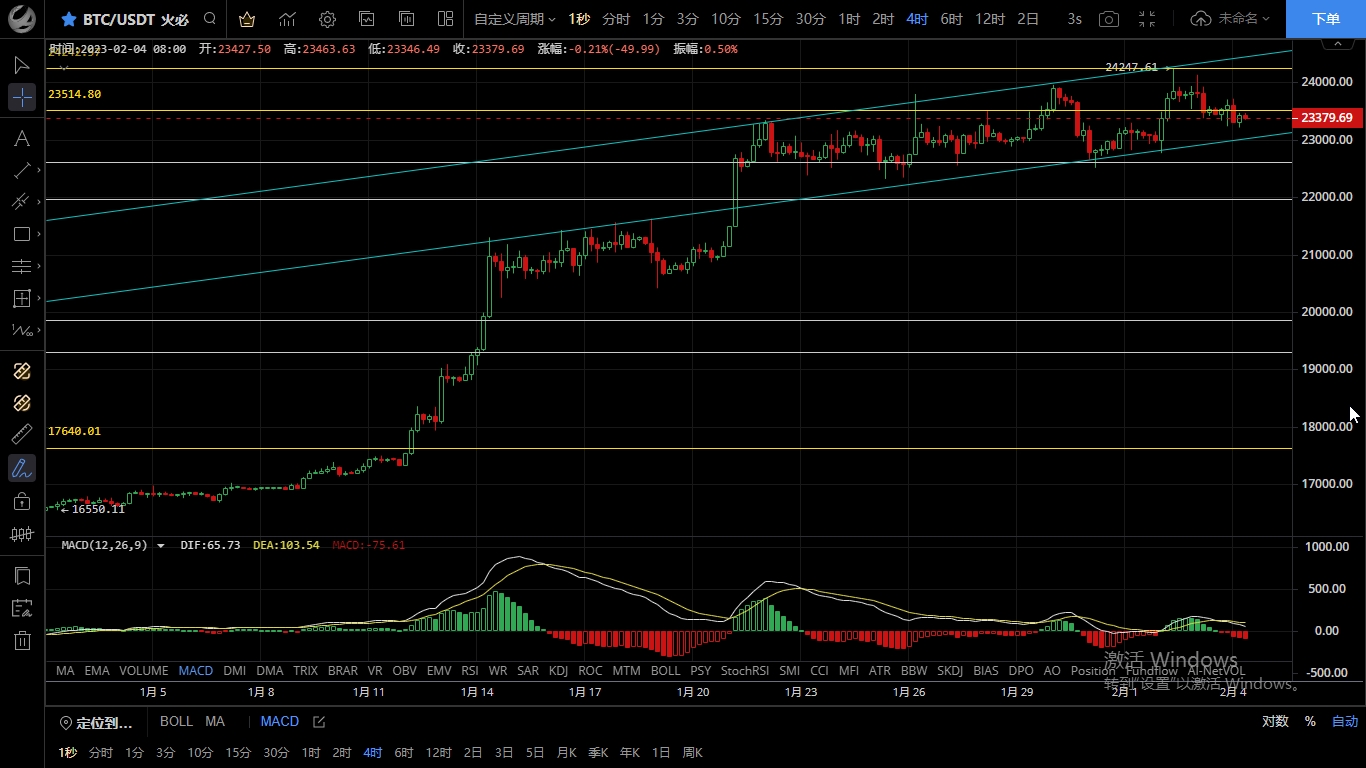Image resolution: width=1366 pixels, height=768 pixels.
Task: Click the 定位到 locate button
Action: [96, 722]
